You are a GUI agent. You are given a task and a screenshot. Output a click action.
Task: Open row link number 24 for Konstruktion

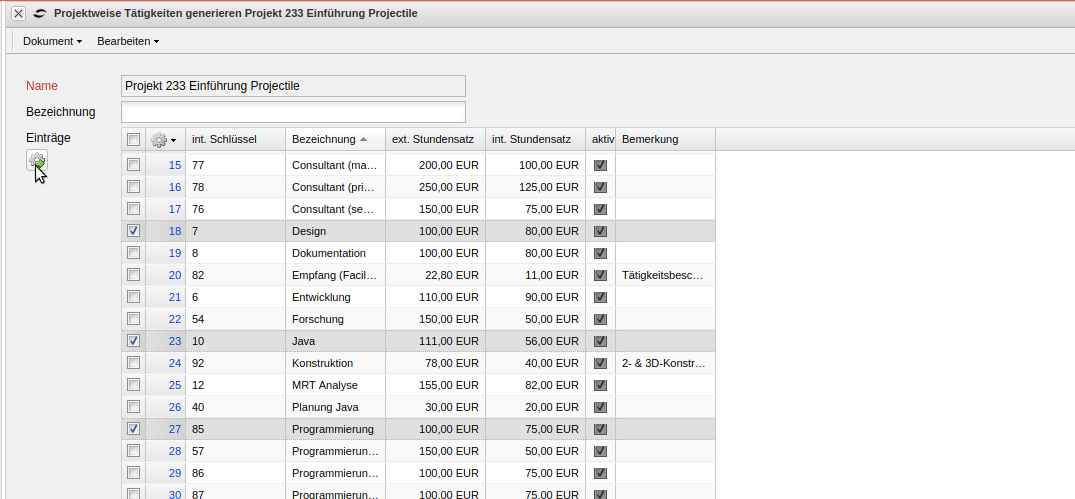click(174, 363)
